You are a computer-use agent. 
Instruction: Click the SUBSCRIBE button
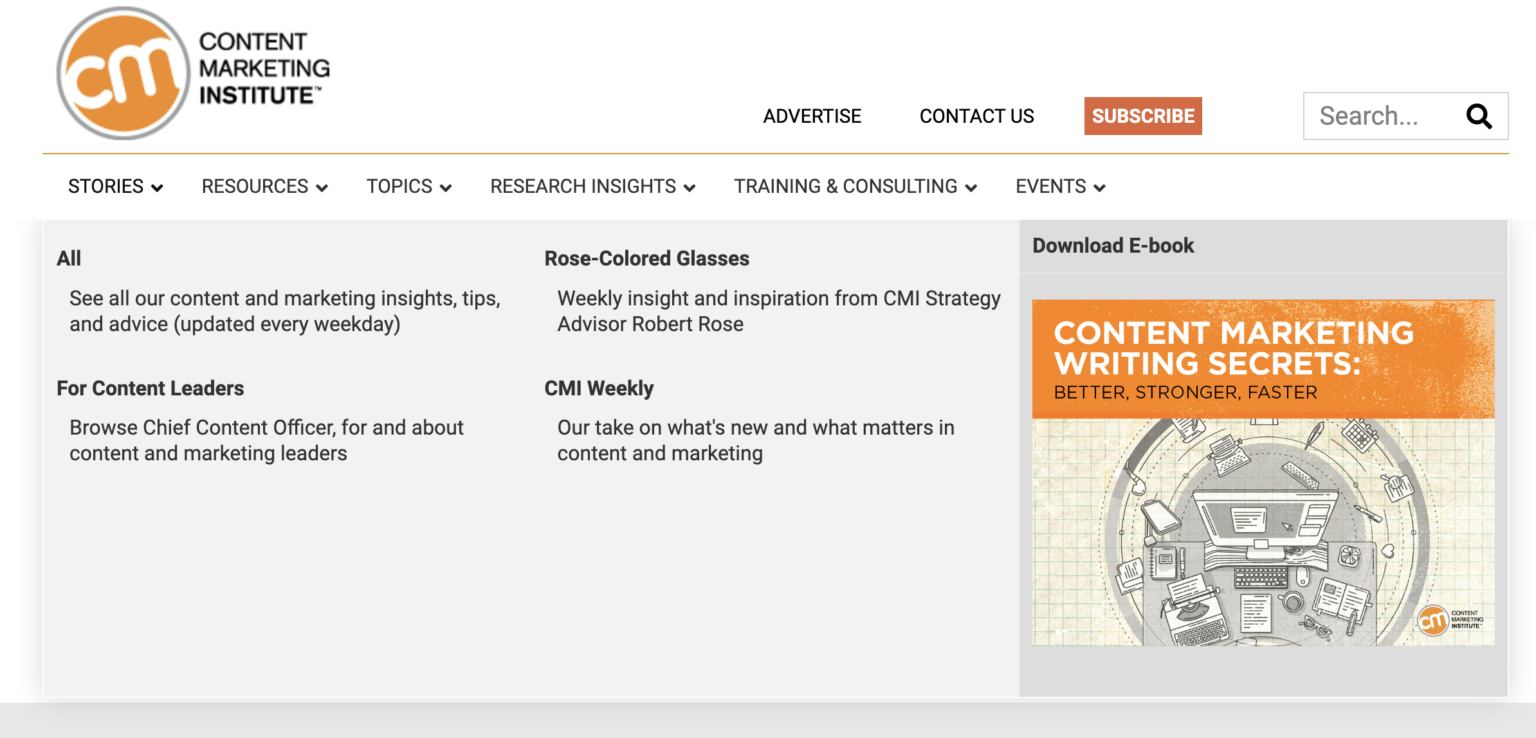coord(1142,115)
